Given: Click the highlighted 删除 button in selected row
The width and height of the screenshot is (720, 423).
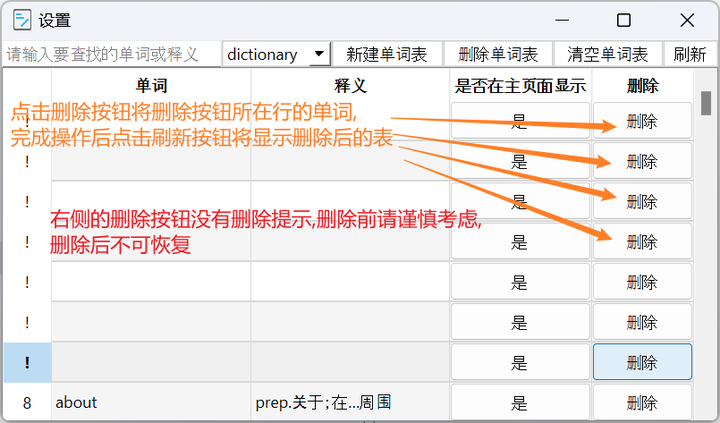Looking at the screenshot, I should [x=642, y=362].
